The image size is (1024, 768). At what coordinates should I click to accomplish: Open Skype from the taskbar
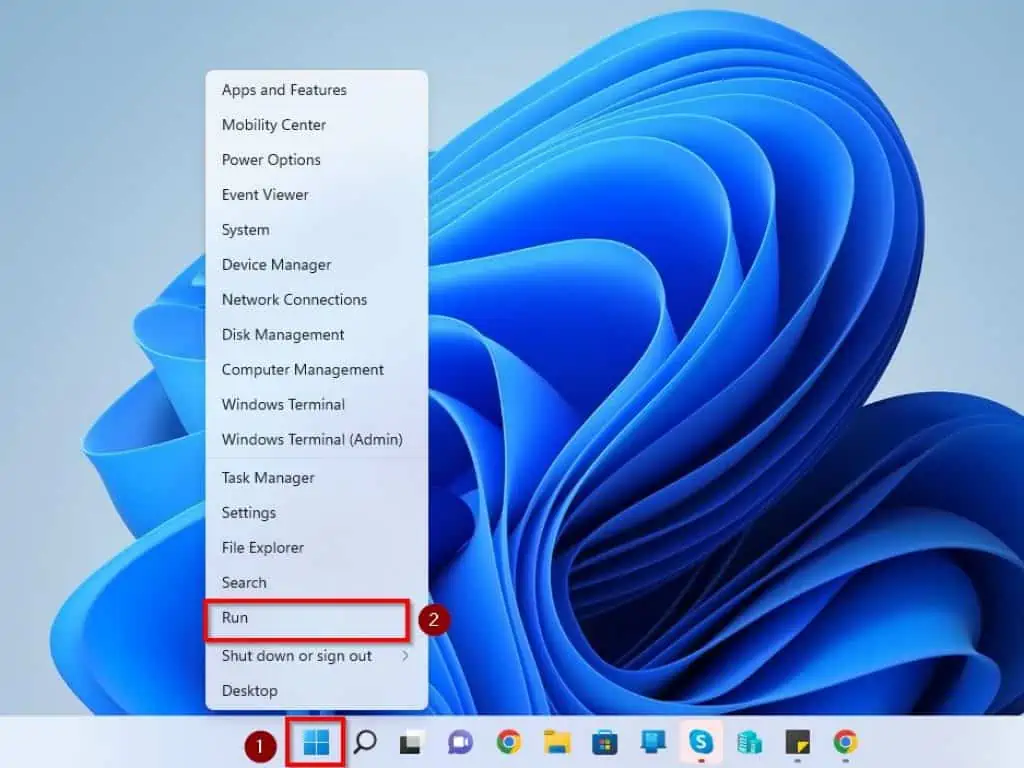[701, 743]
